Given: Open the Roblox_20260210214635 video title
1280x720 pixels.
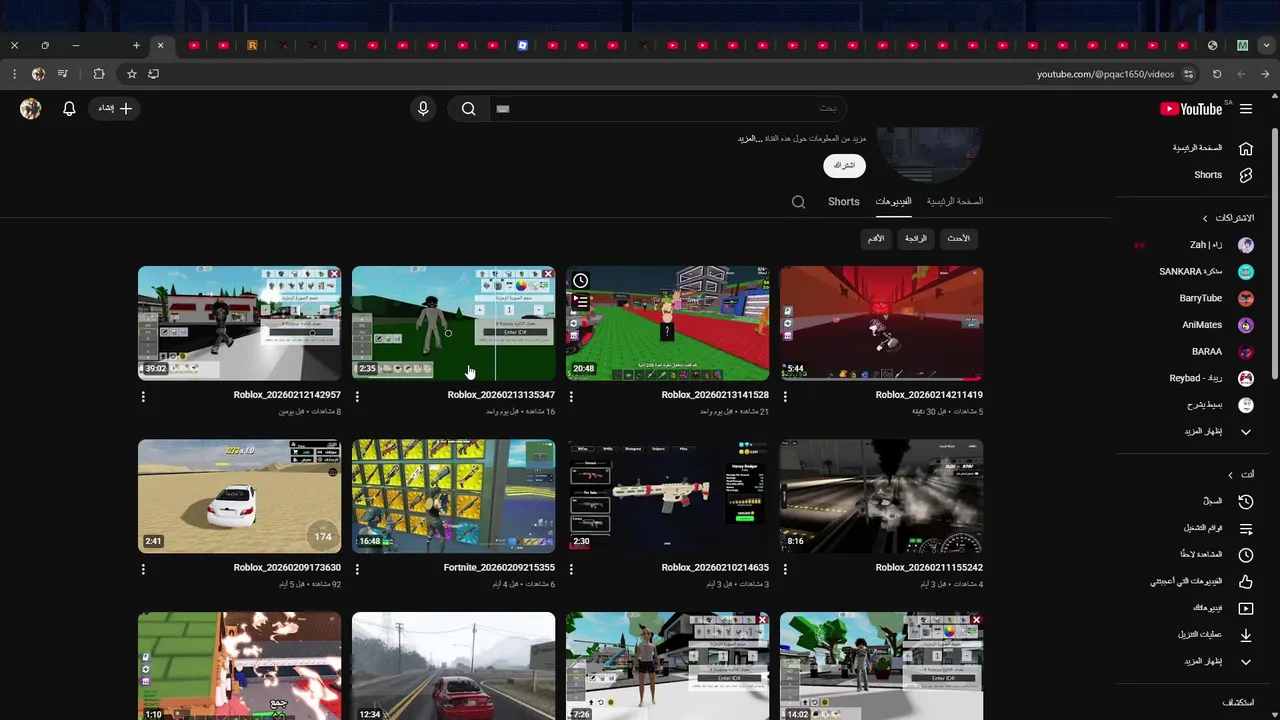Looking at the screenshot, I should click(715, 568).
